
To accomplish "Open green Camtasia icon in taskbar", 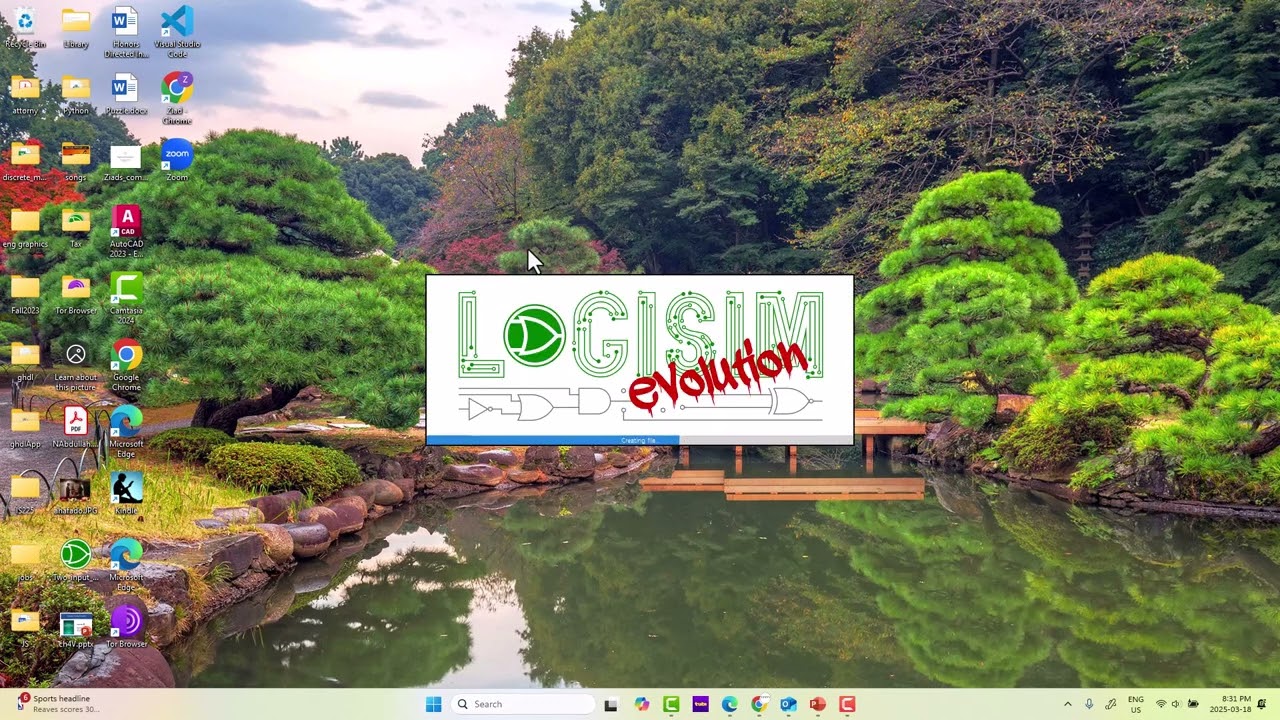I will click(671, 704).
